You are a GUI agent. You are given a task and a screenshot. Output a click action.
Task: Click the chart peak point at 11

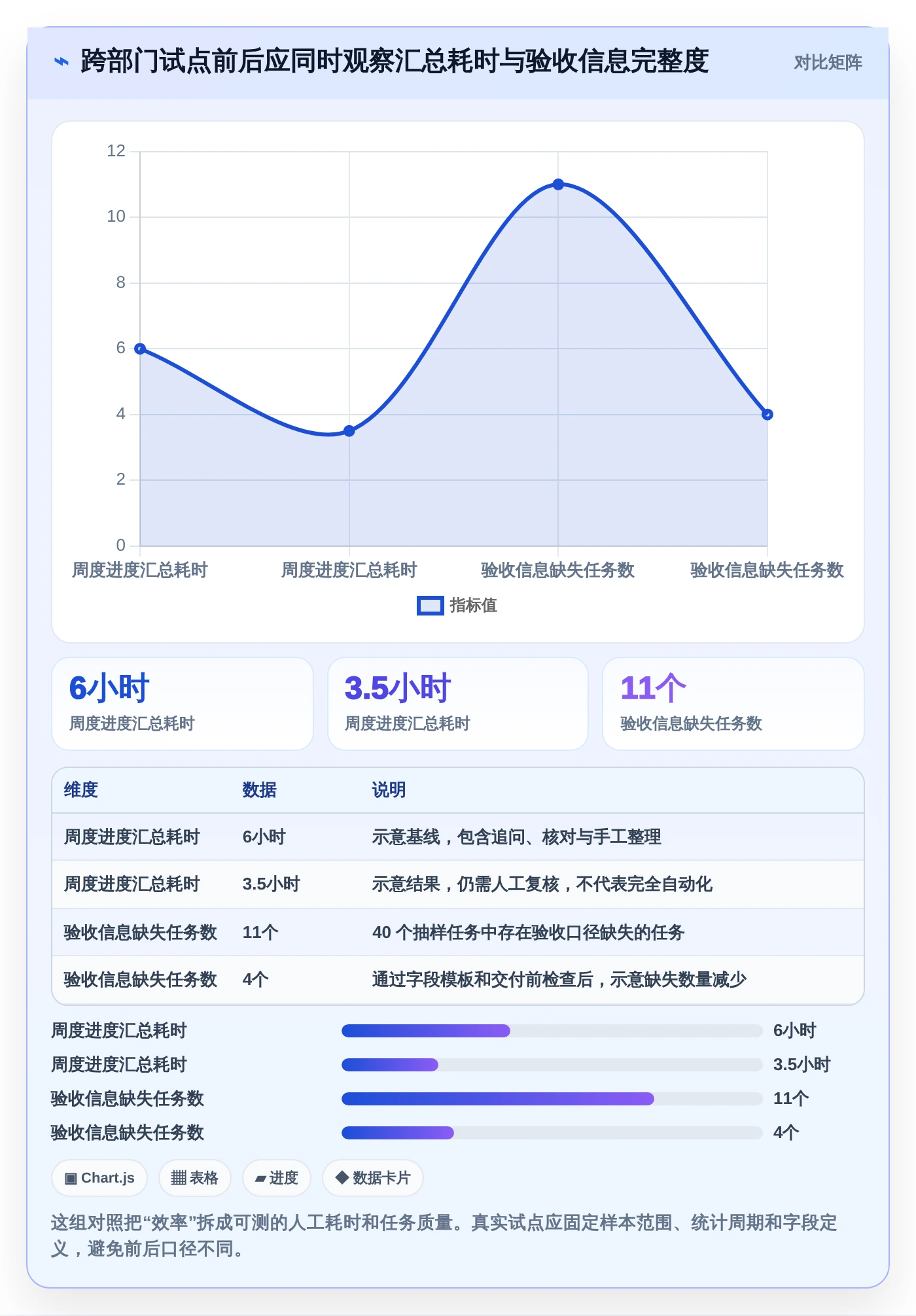pyautogui.click(x=558, y=184)
